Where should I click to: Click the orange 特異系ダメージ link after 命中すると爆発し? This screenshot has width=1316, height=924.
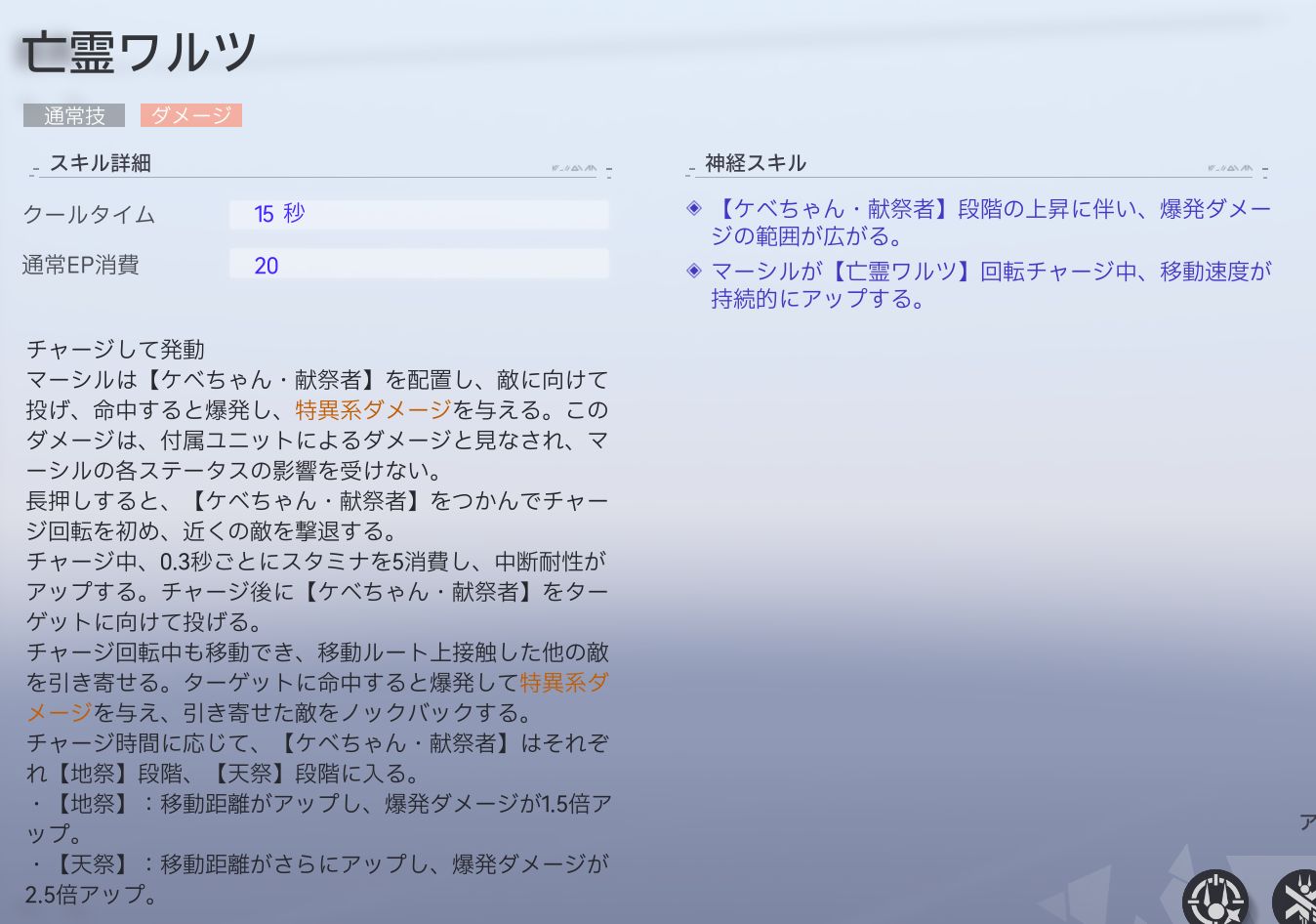click(x=373, y=410)
